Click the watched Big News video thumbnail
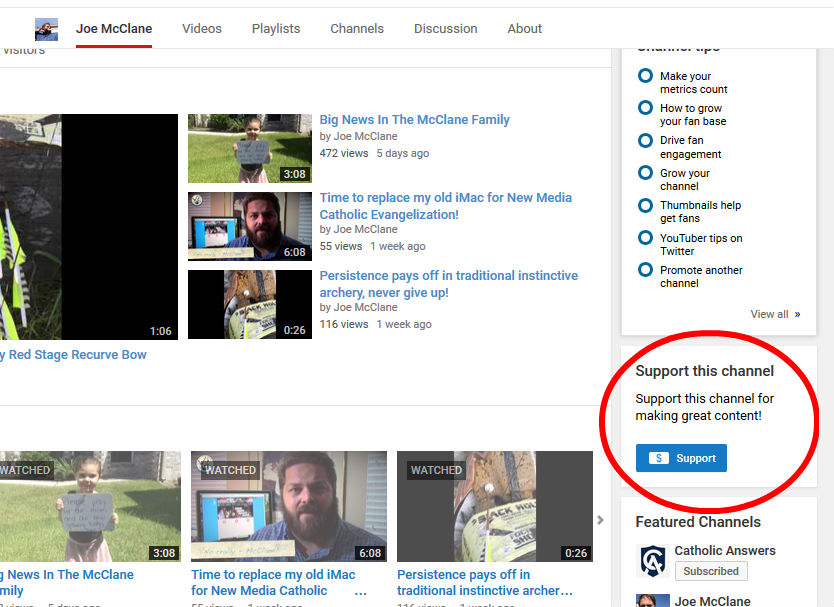834x607 pixels. pyautogui.click(x=91, y=506)
